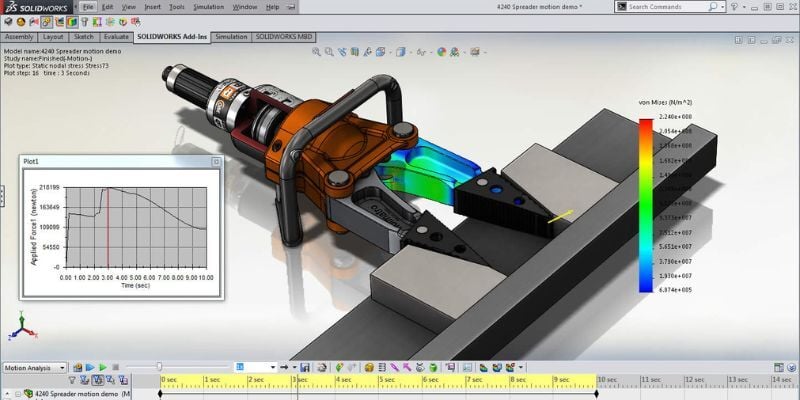Viewport: 800px width, 400px height.
Task: Switch to the Sketch tab
Action: (84, 37)
